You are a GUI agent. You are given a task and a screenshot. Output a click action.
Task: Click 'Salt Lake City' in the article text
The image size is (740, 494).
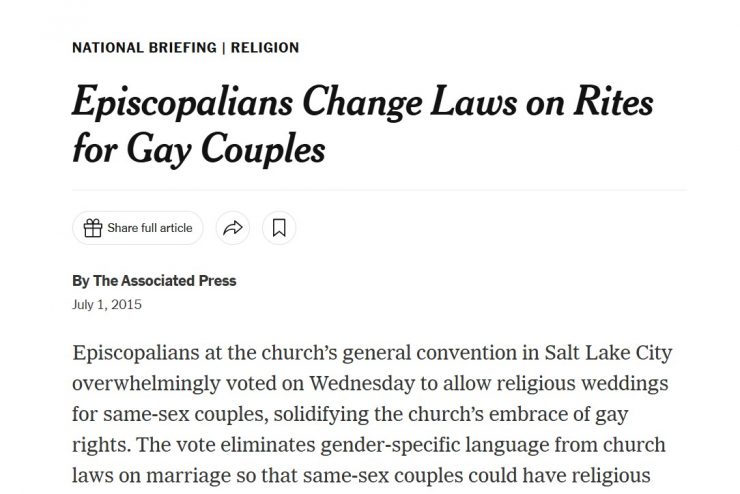(608, 353)
